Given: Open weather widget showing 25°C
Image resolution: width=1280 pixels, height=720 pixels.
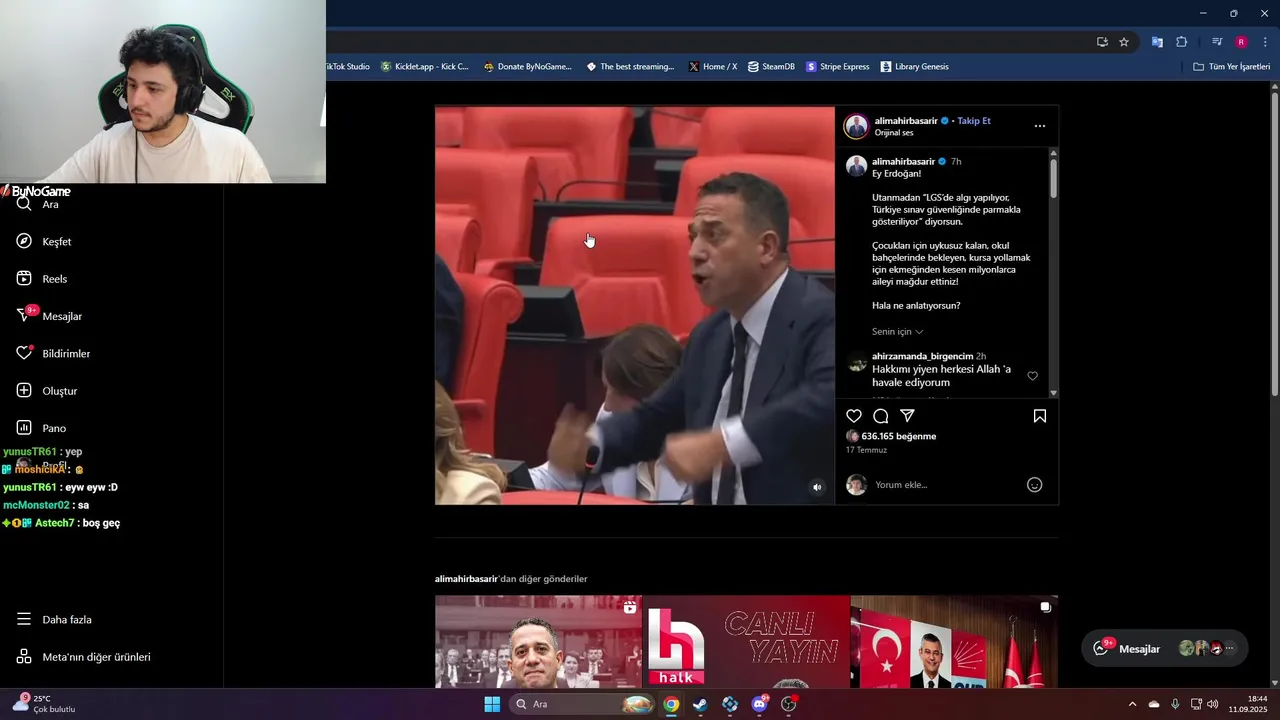Looking at the screenshot, I should click(x=44, y=704).
